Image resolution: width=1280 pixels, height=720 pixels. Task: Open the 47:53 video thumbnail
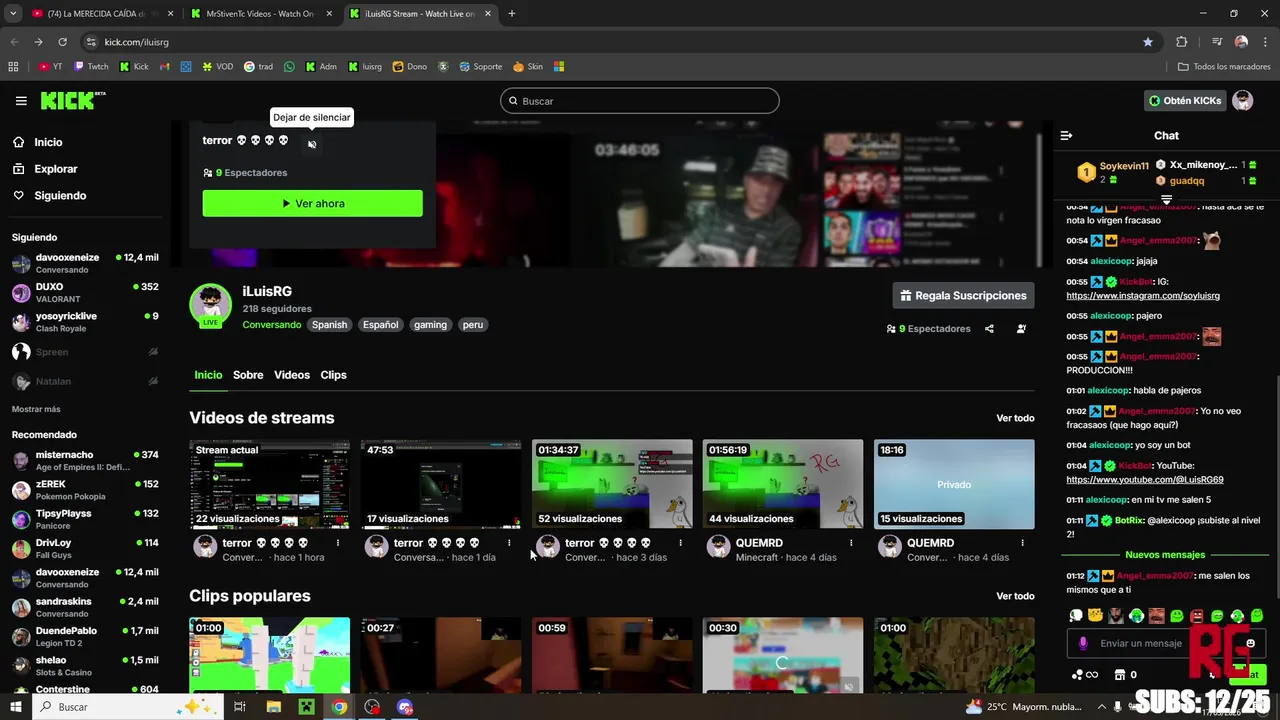(x=441, y=484)
